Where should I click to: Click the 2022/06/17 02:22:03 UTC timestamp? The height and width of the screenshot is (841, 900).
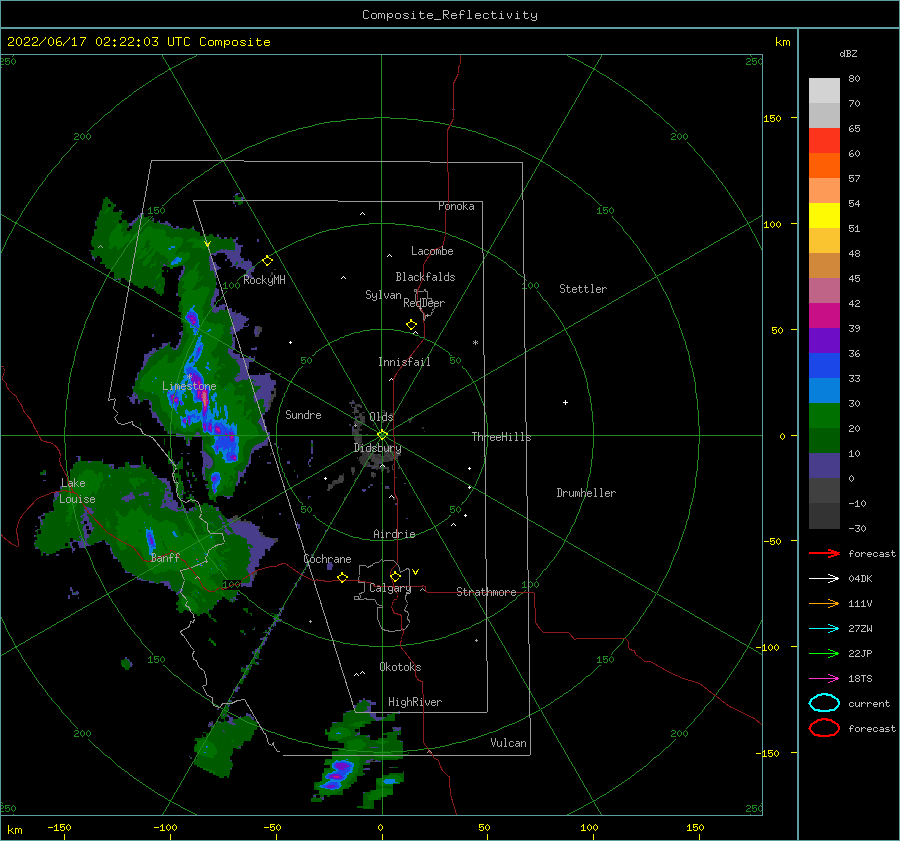pos(139,42)
